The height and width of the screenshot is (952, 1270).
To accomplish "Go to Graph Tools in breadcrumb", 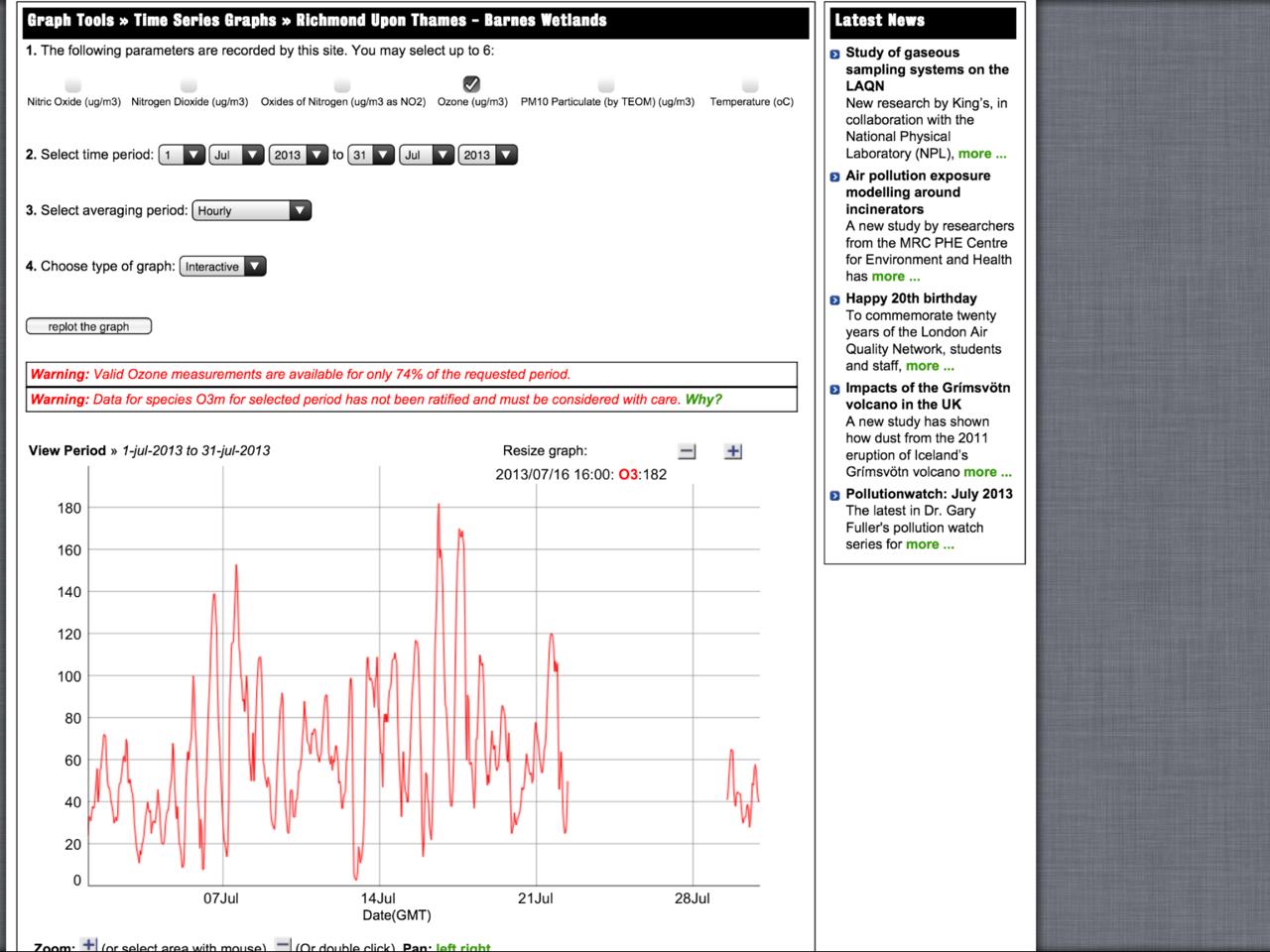I will click(70, 20).
